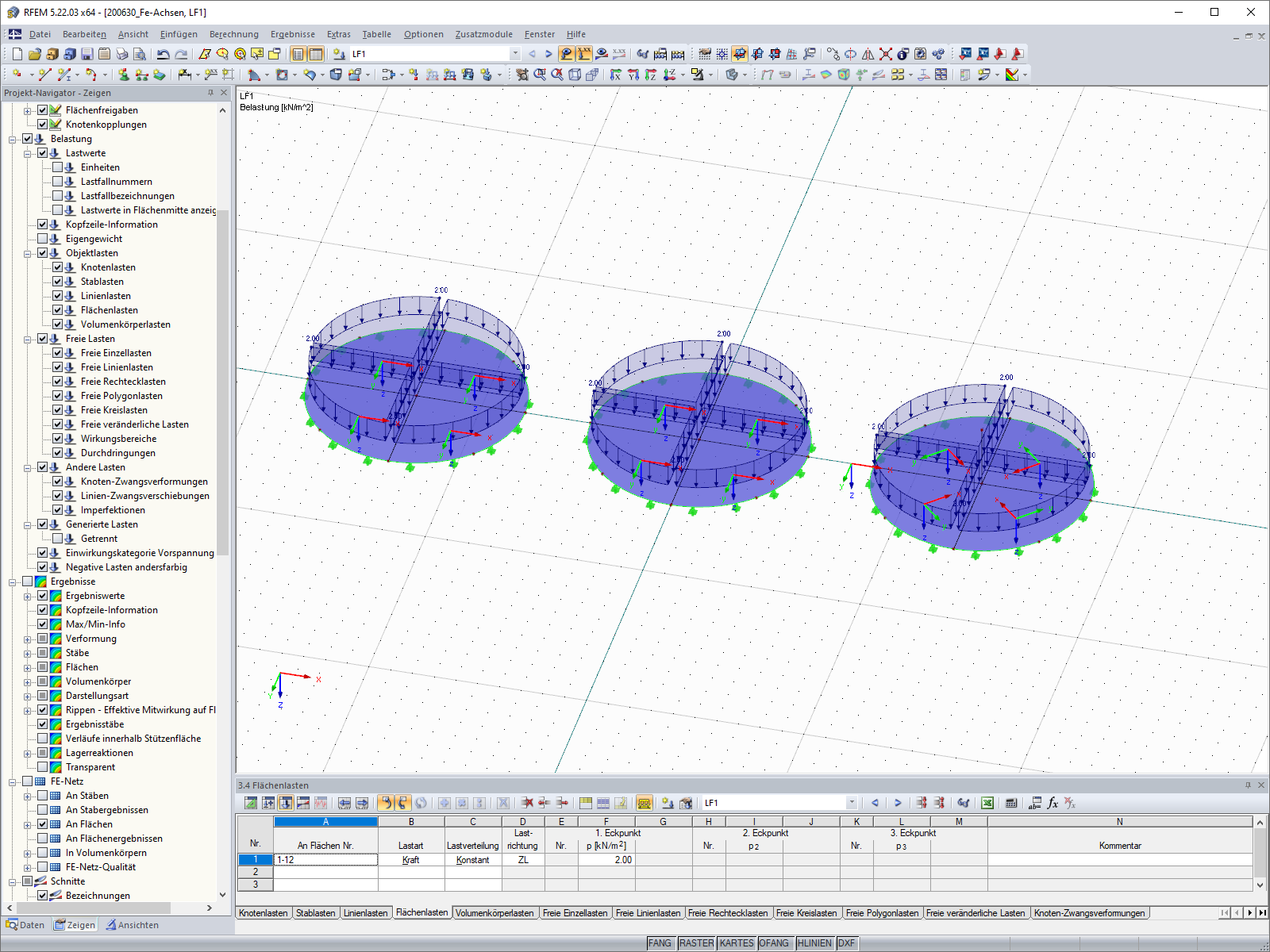Switch to the Stablasten table tab

(316, 912)
